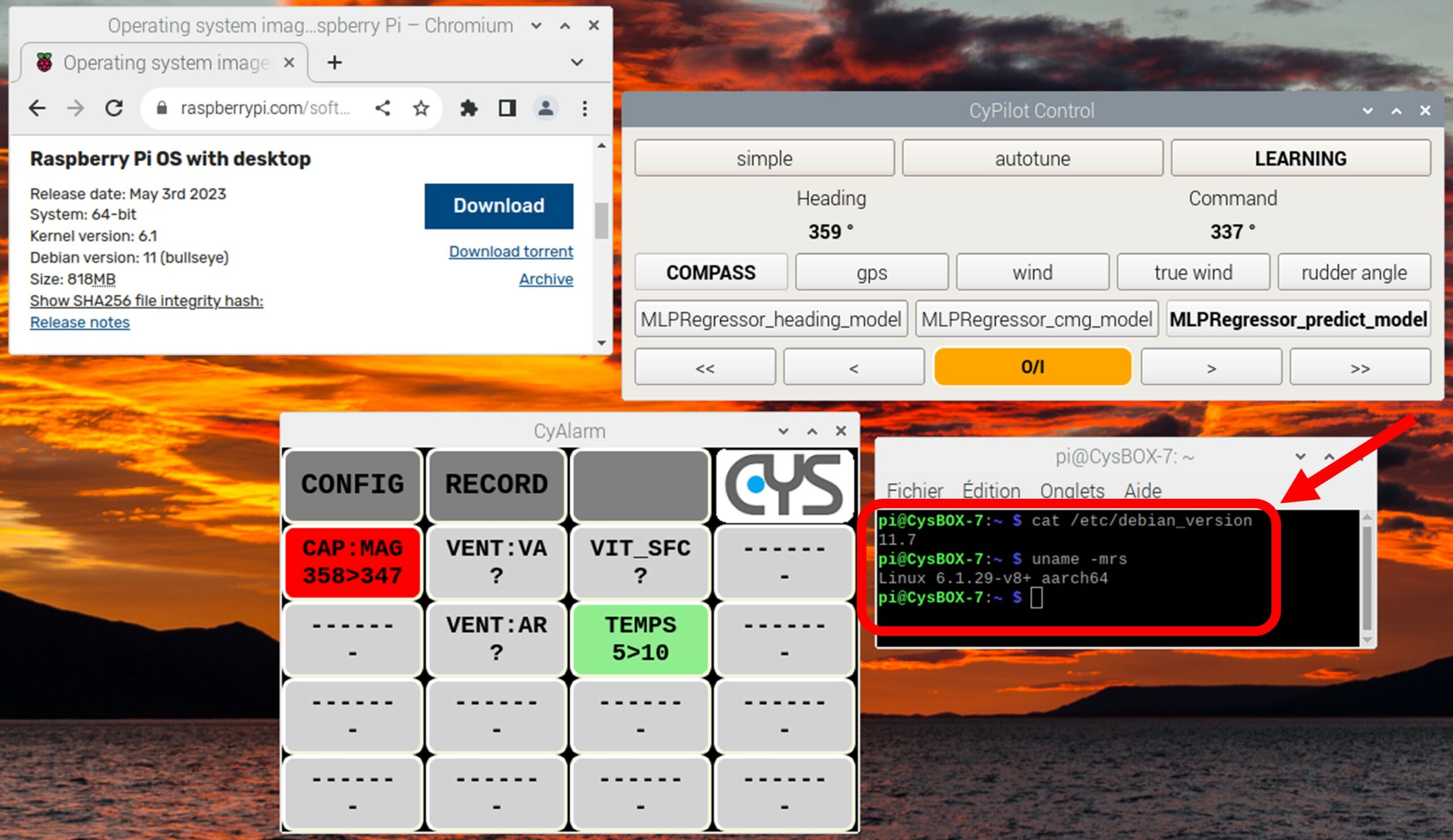Open the Release notes link
Screen dimensions: 1453x840
coord(79,322)
